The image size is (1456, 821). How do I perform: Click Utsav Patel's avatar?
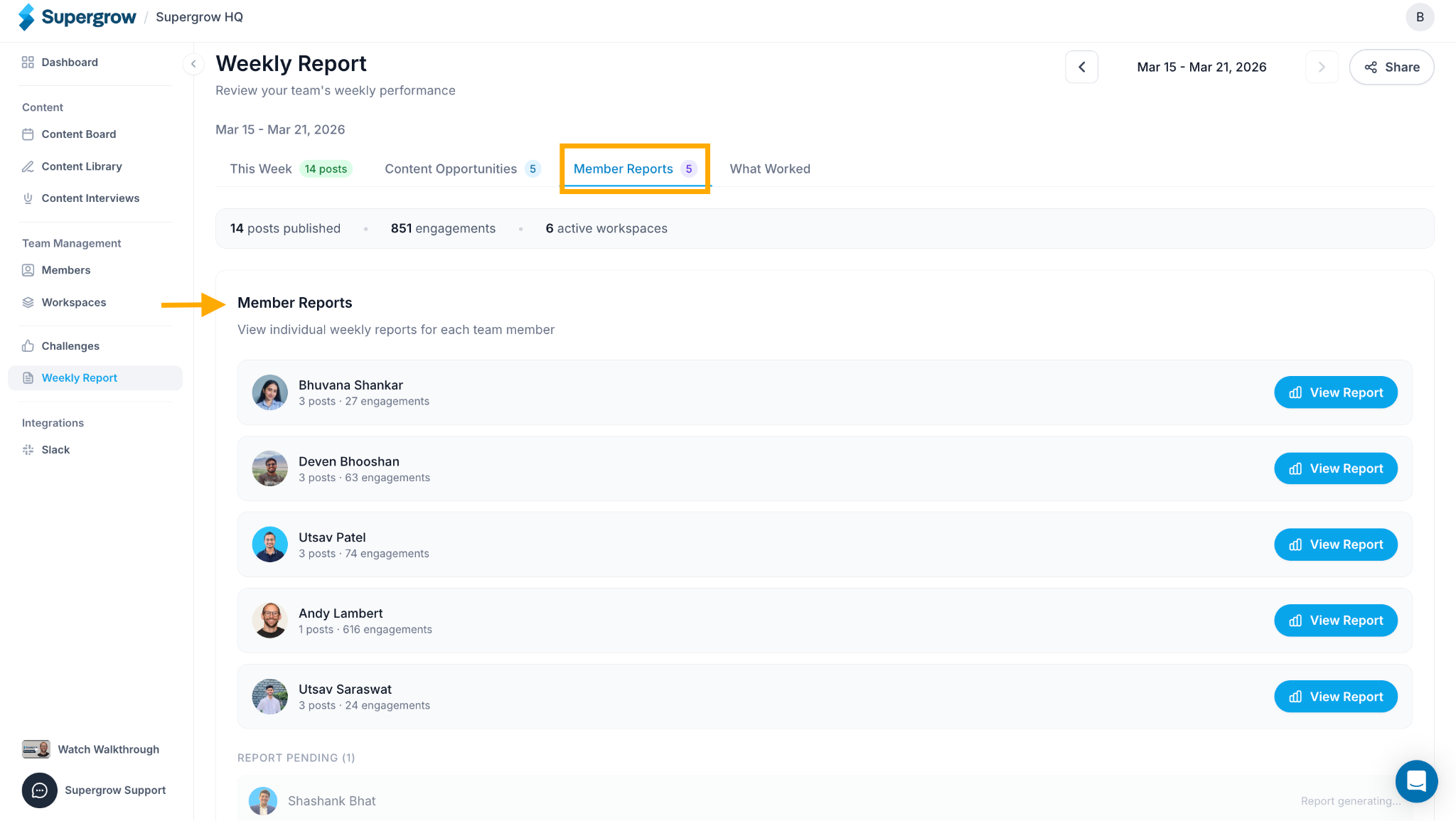click(x=270, y=544)
